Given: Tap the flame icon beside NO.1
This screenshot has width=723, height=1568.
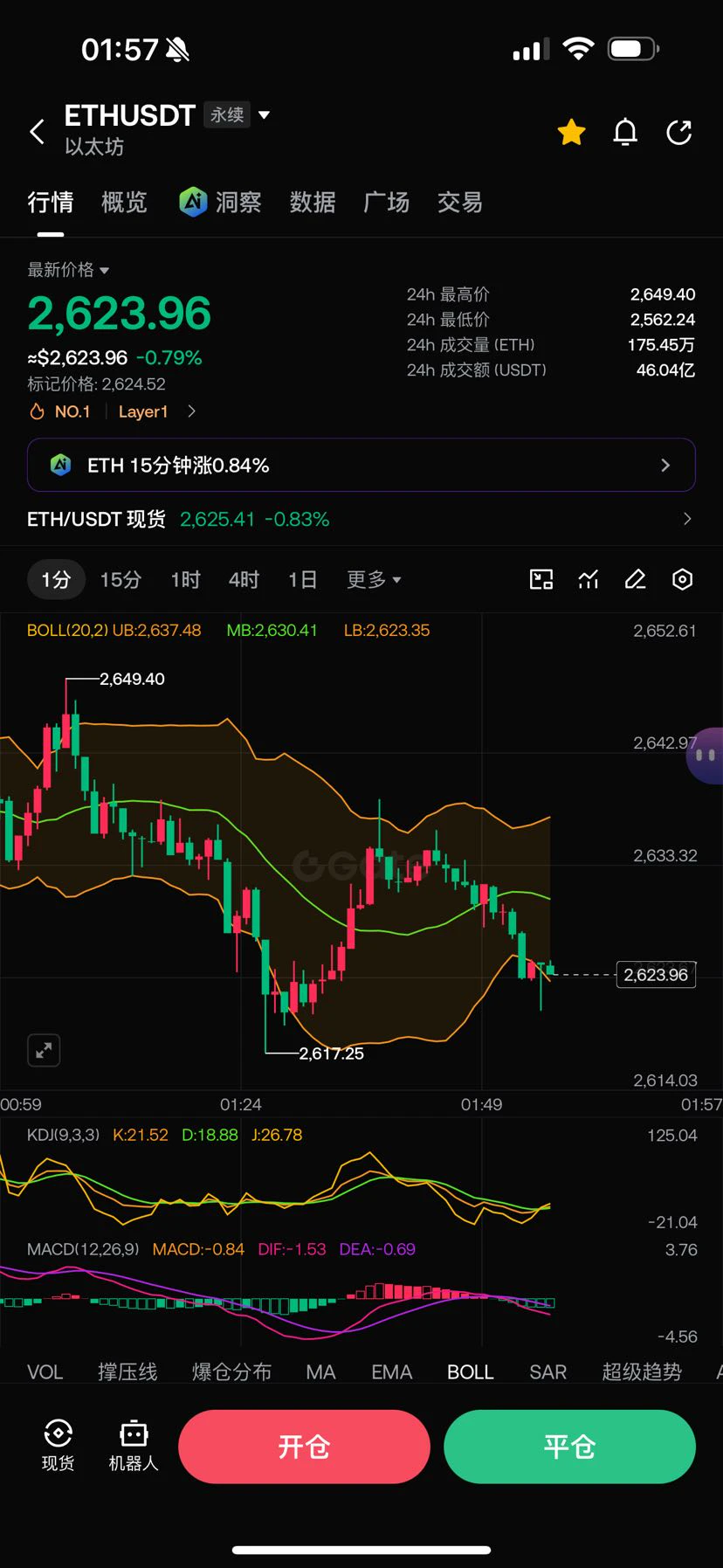Looking at the screenshot, I should (37, 411).
